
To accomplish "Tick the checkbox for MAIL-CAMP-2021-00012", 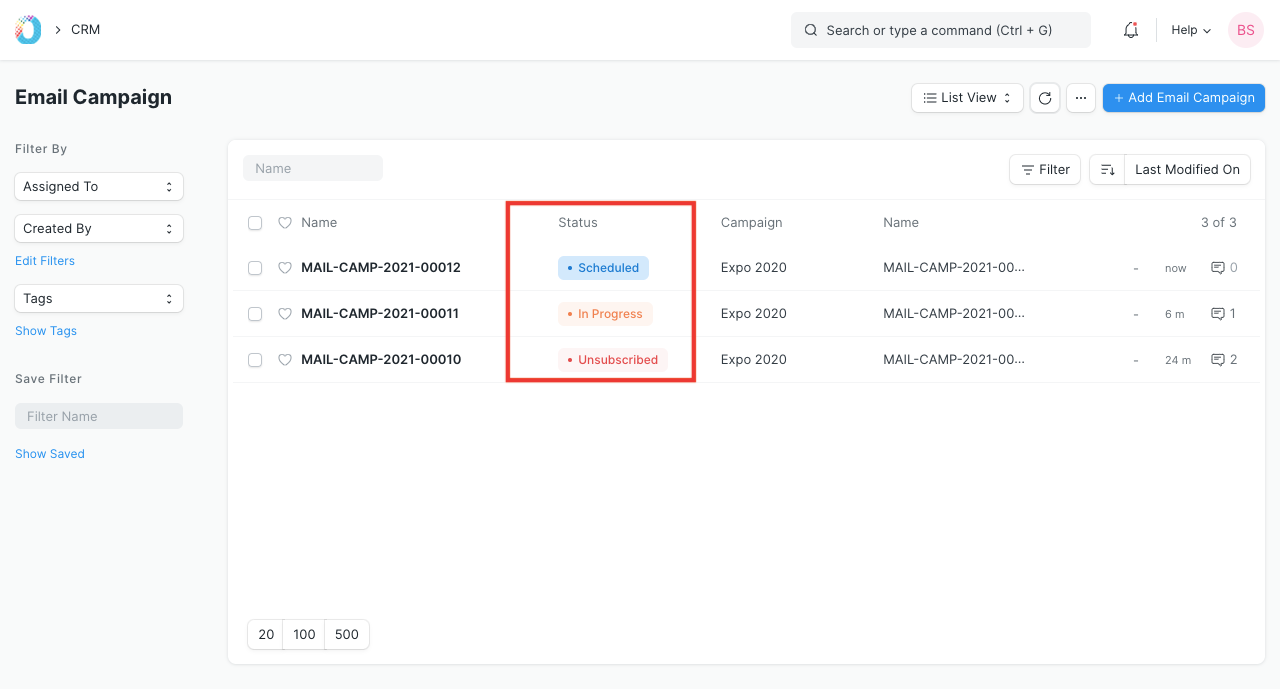I will click(x=255, y=268).
